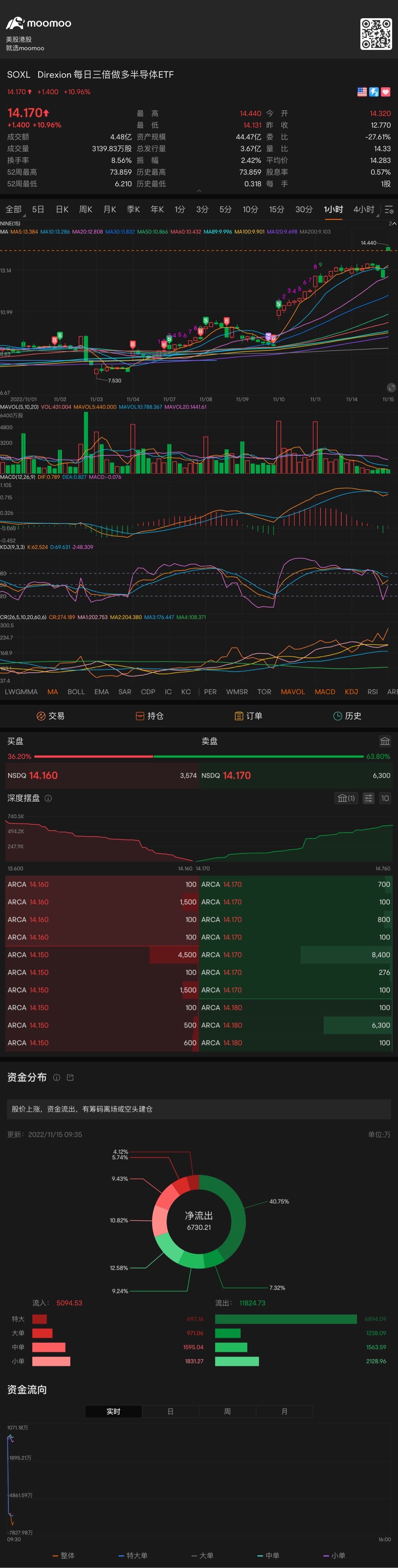Viewport: 398px width, 1568px height.
Task: Tap the green S marker near 11/10
Action: [x=279, y=304]
